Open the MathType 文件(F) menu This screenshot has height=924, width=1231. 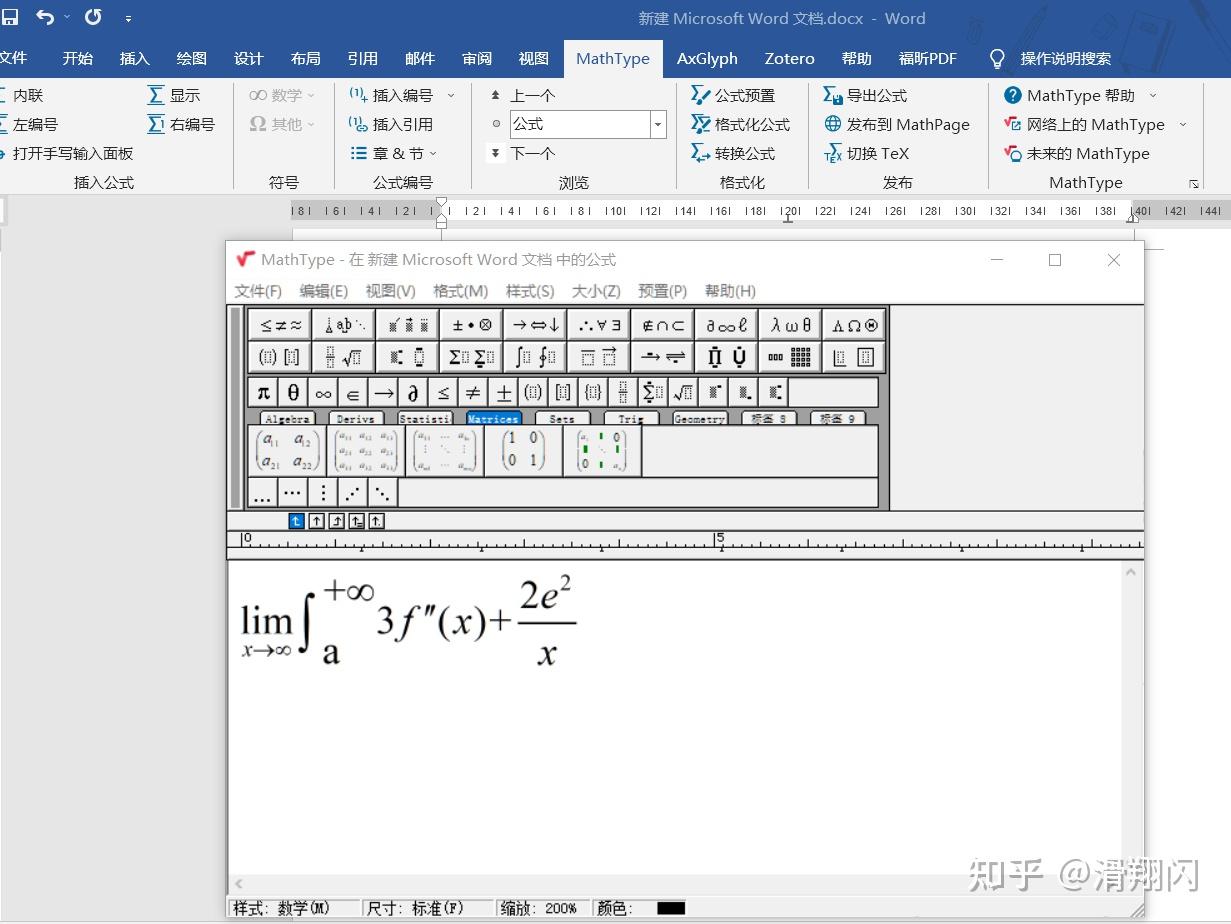pyautogui.click(x=258, y=291)
